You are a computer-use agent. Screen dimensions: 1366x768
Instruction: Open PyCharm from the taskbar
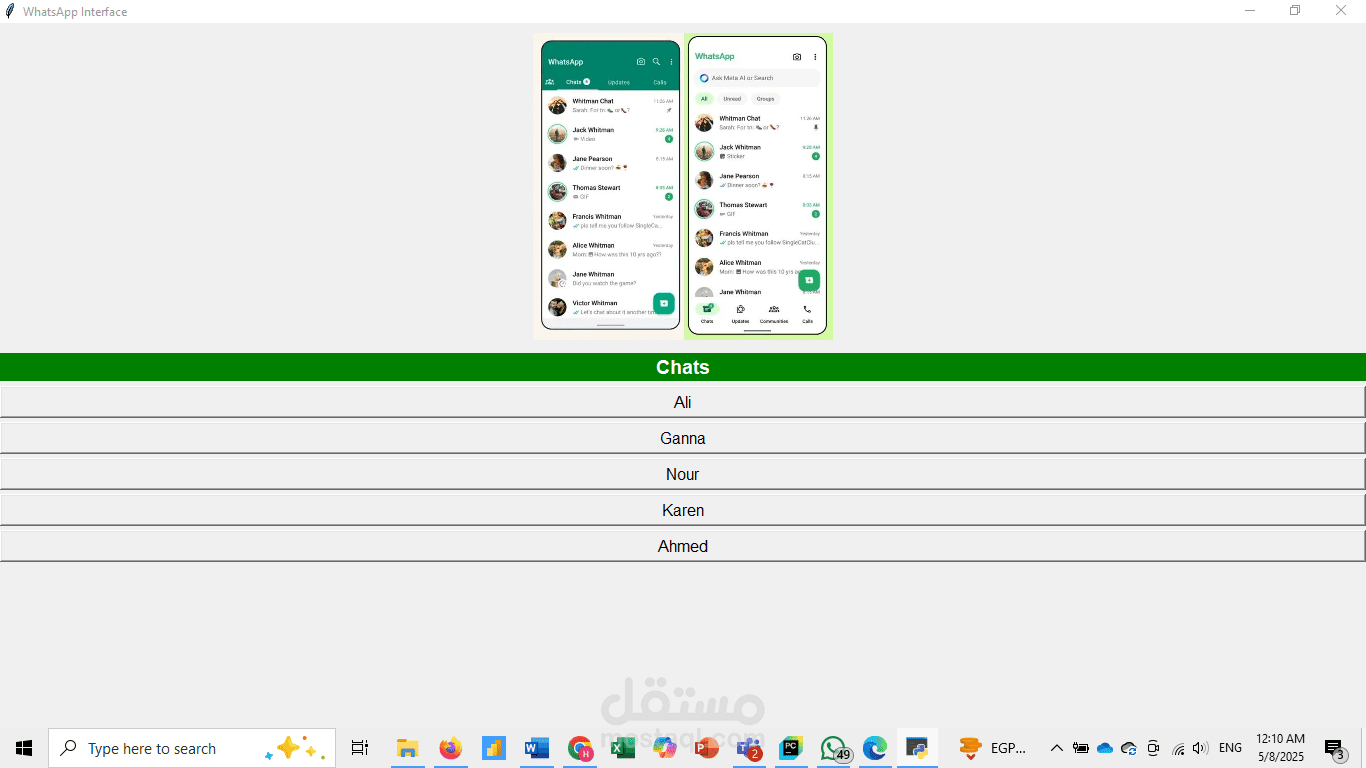[791, 748]
